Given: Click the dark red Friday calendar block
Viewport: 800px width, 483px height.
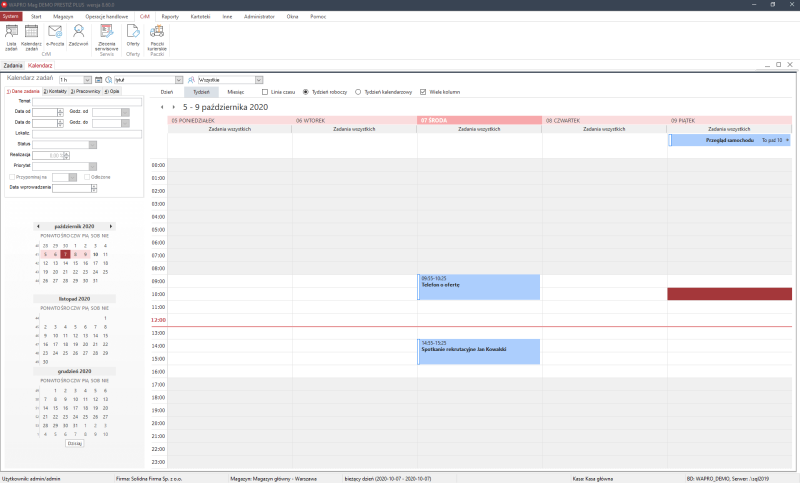Looking at the screenshot, I should coord(728,294).
